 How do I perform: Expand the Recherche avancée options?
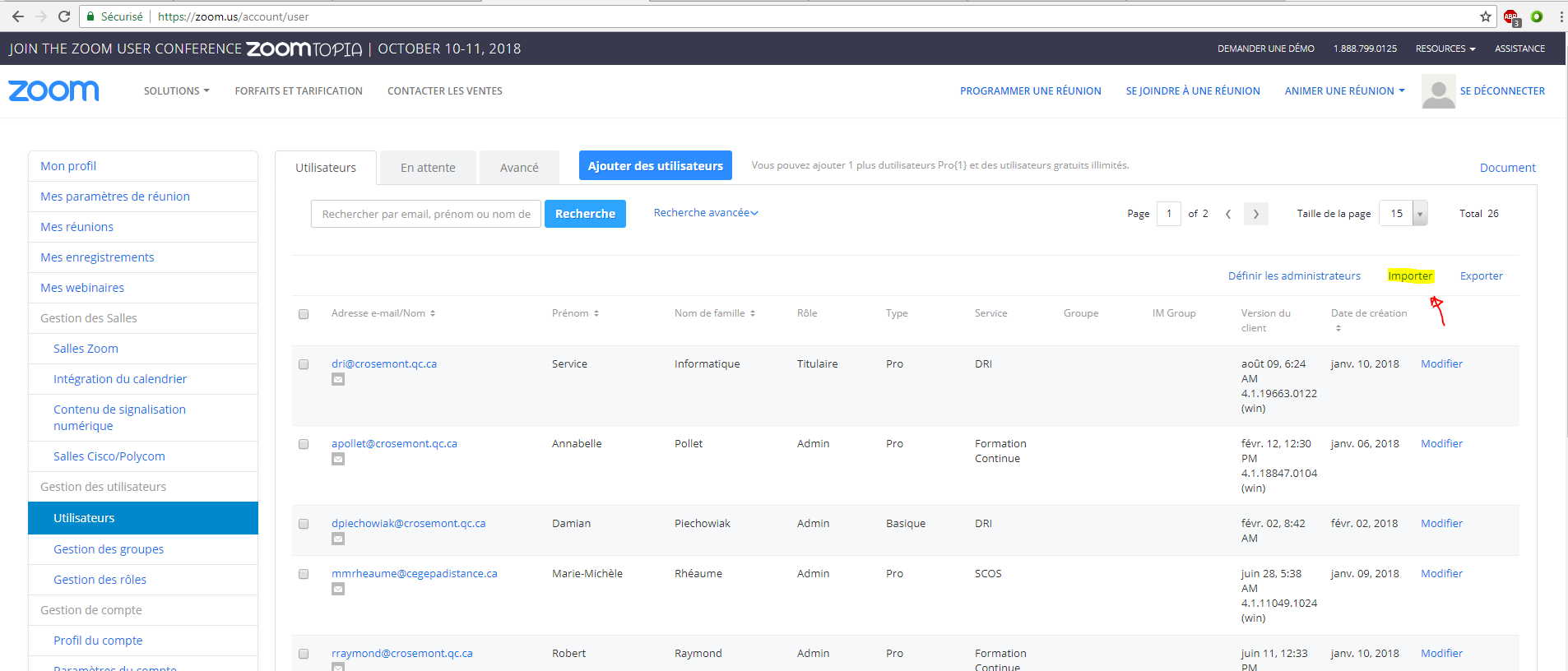tap(705, 213)
